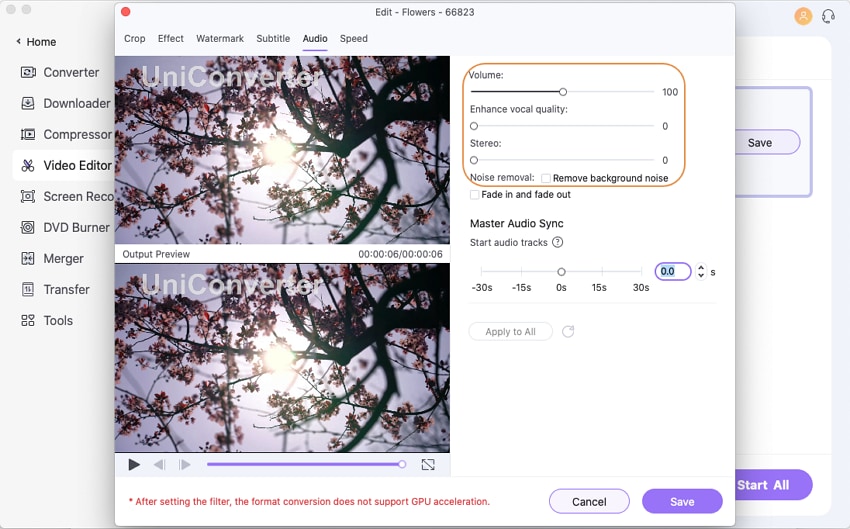
Task: Enable Fade in and fade out
Action: (474, 195)
